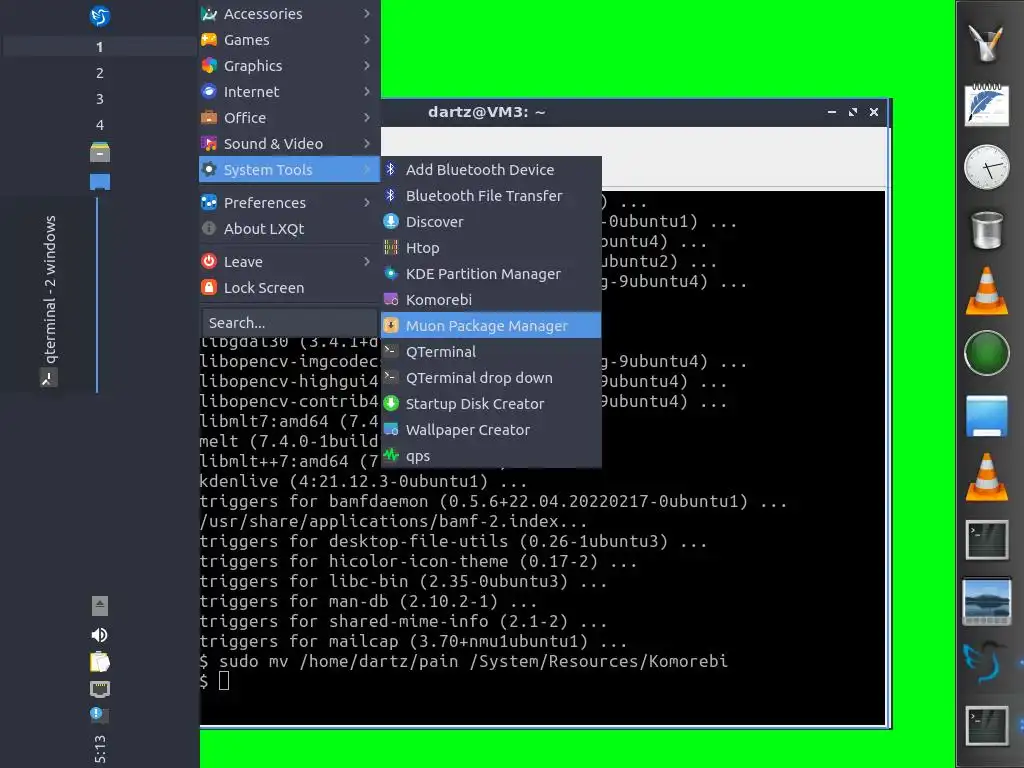Open the trash can in the dock
Image resolution: width=1024 pixels, height=768 pixels.
click(987, 229)
